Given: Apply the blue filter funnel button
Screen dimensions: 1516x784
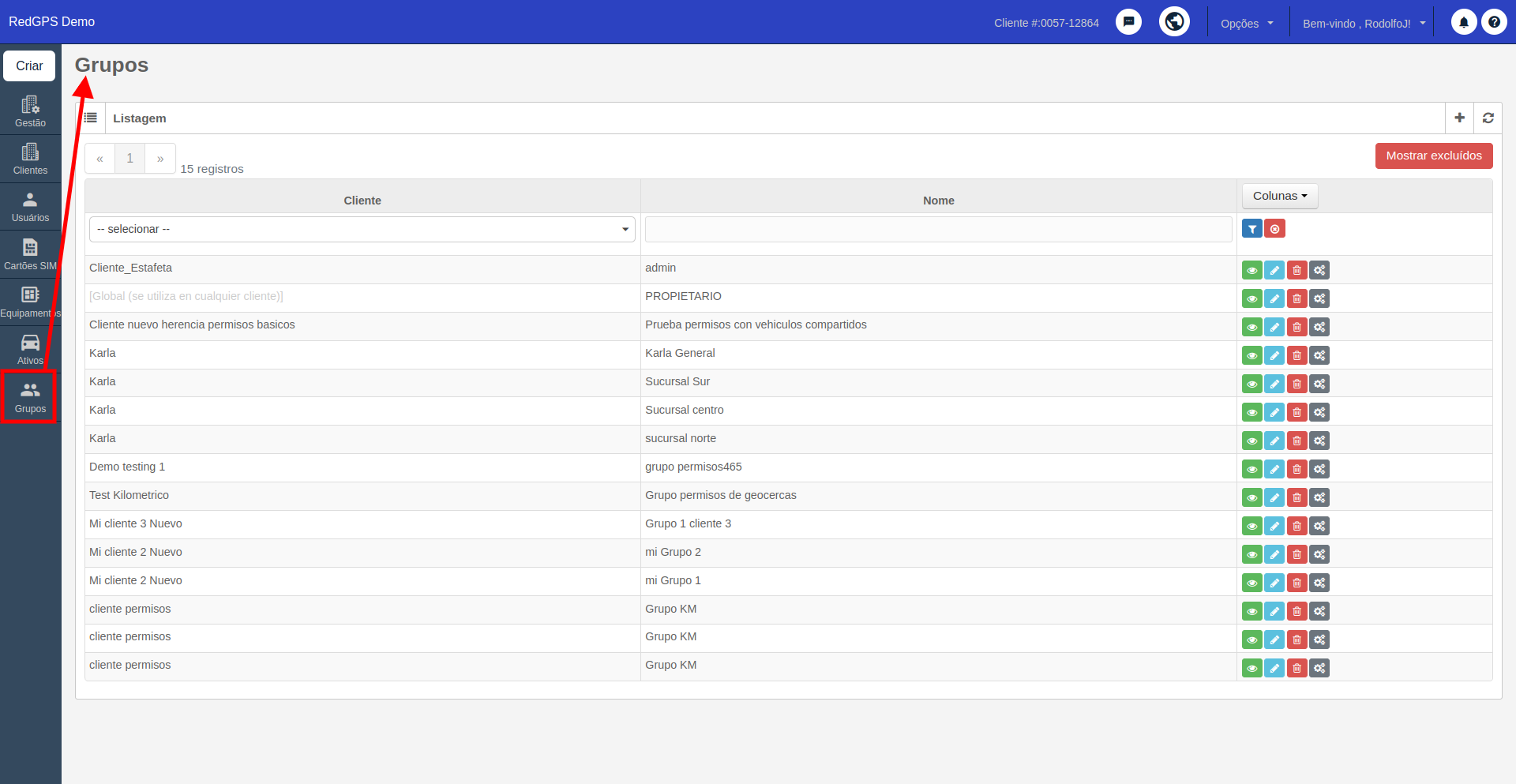Looking at the screenshot, I should point(1252,229).
